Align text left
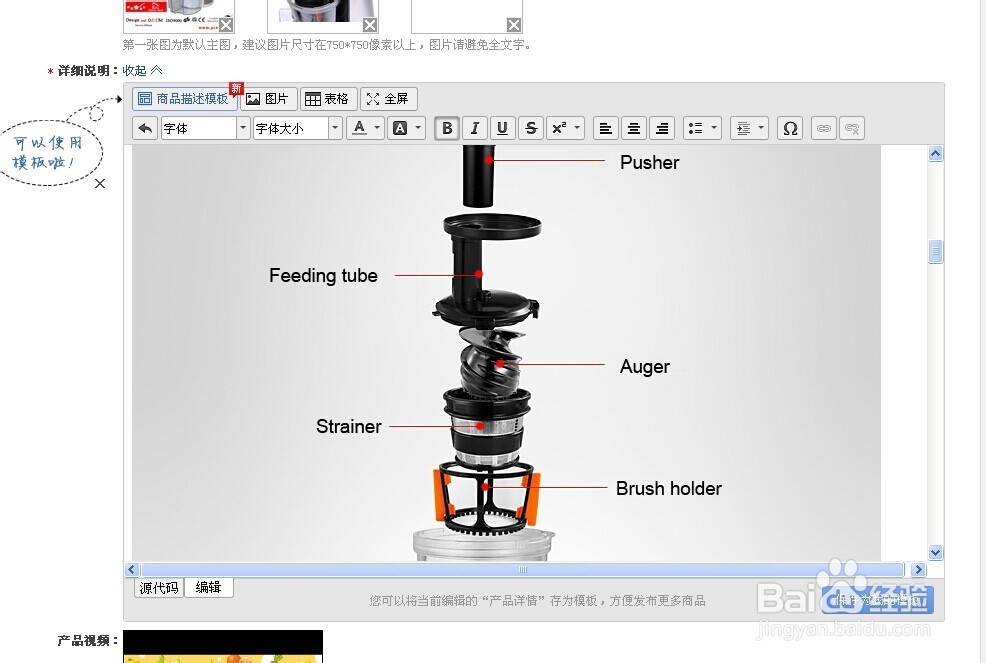This screenshot has width=986, height=663. (606, 128)
